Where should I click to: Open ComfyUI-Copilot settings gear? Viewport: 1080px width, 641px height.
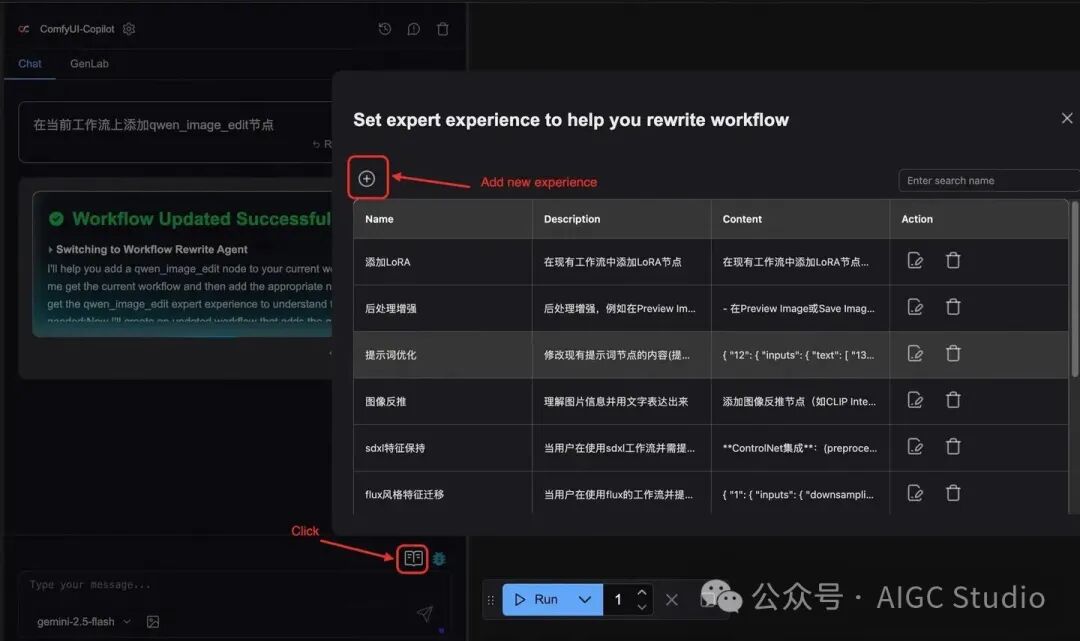tap(128, 29)
